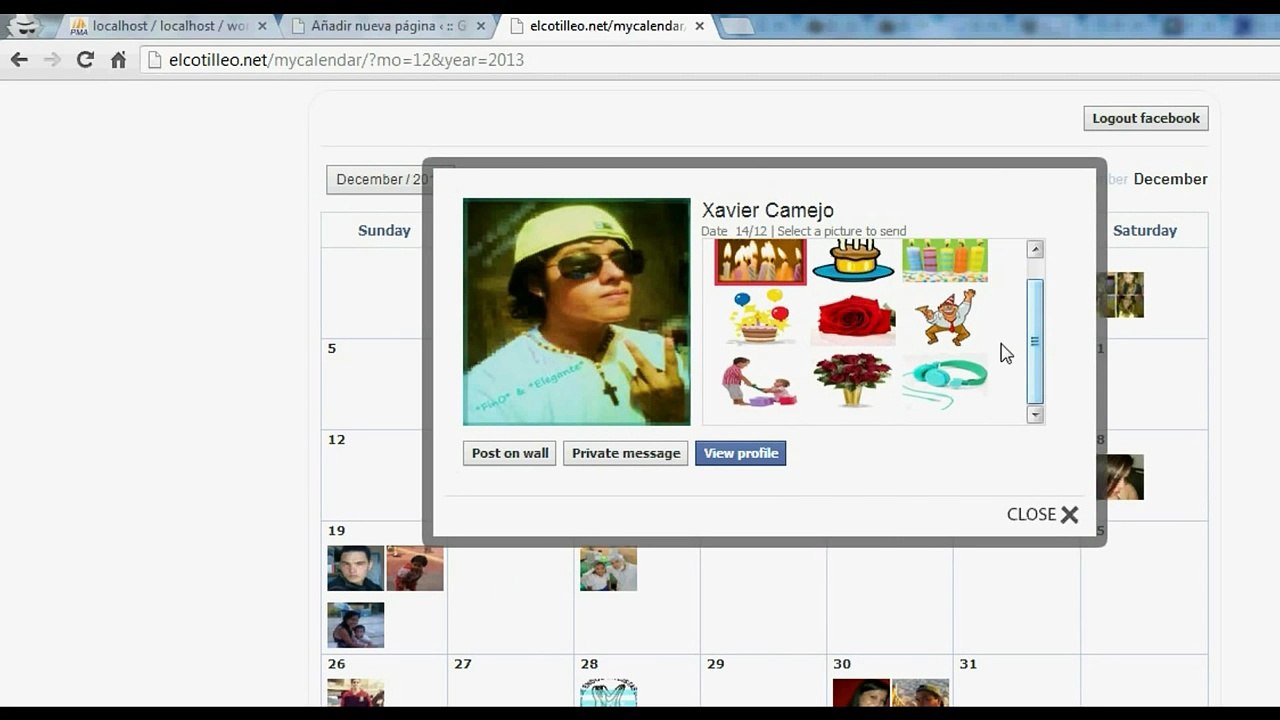The height and width of the screenshot is (720, 1280).
Task: Open the friend photo on day 28
Action: pyautogui.click(x=608, y=693)
